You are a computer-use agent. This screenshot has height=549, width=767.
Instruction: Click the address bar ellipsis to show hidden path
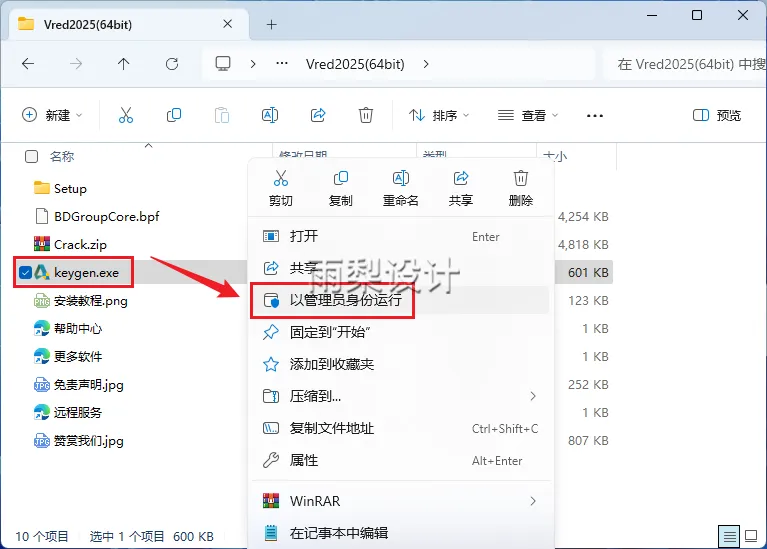[282, 64]
